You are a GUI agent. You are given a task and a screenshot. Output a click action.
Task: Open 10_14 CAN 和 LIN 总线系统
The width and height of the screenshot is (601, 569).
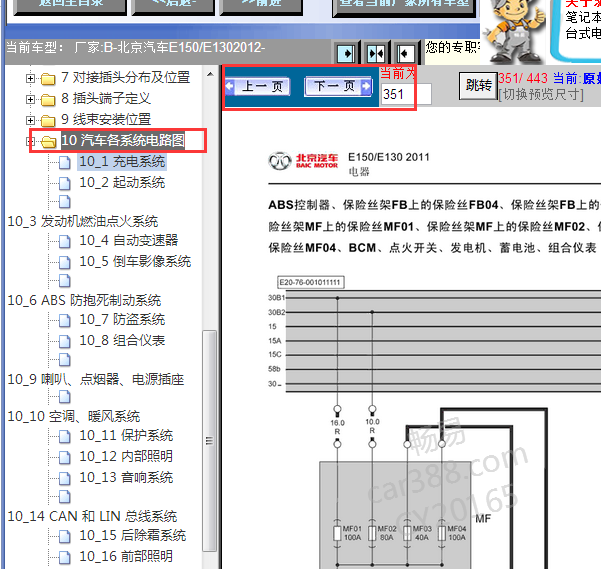pyautogui.click(x=92, y=517)
